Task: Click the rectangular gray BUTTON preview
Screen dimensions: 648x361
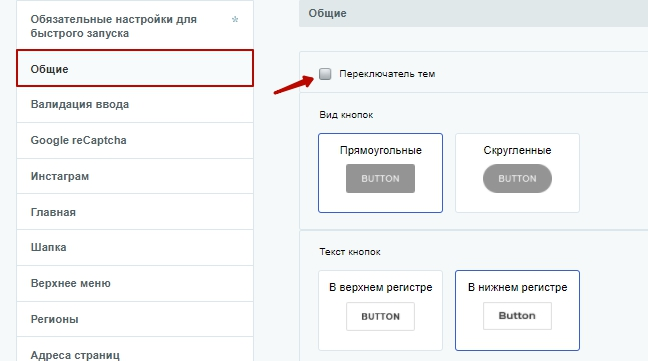Action: (x=380, y=178)
